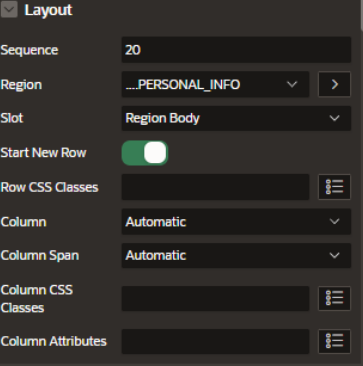Collapse the Layout section
The height and width of the screenshot is (366, 363).
(x=9, y=10)
